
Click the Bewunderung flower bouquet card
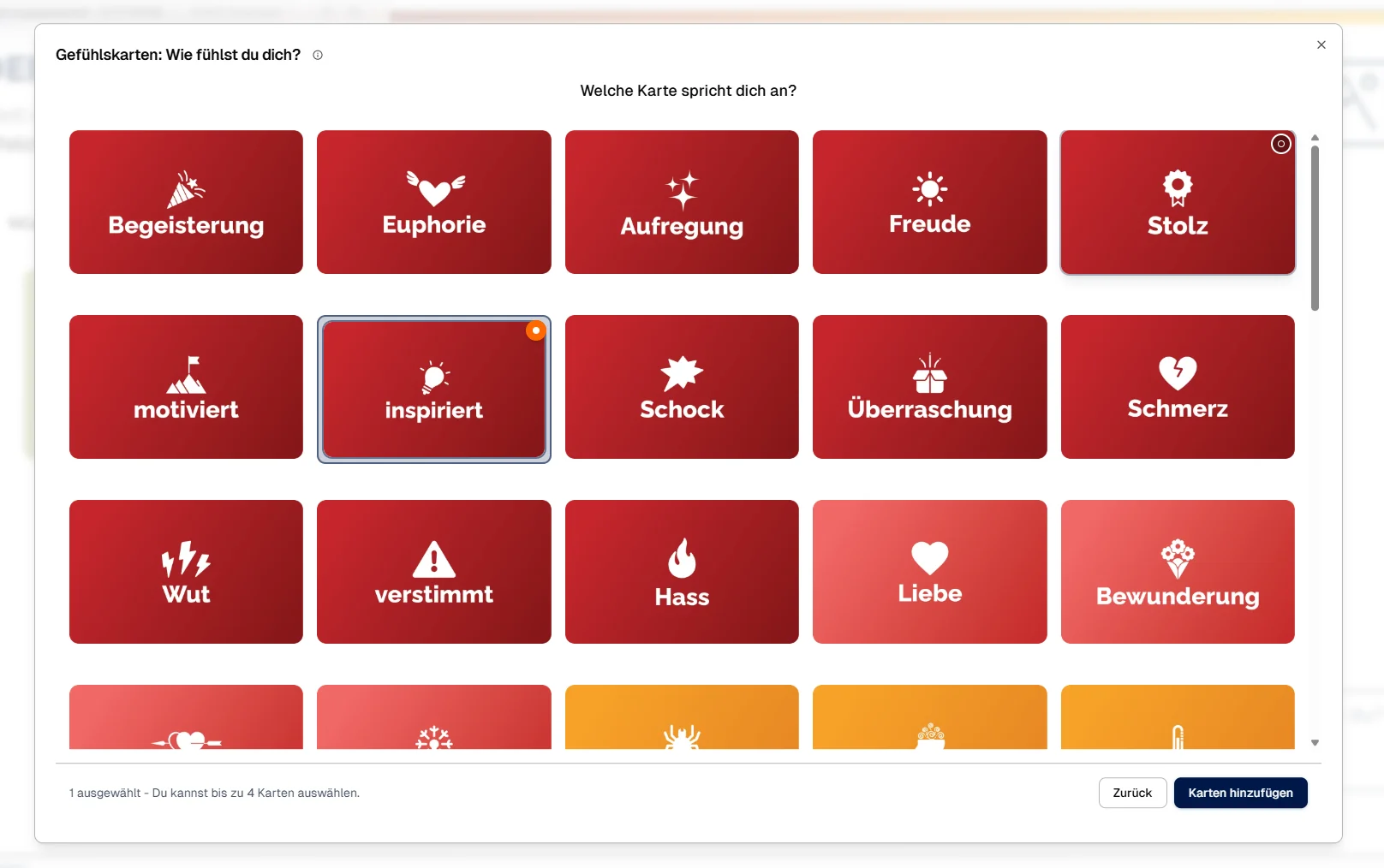click(1177, 572)
